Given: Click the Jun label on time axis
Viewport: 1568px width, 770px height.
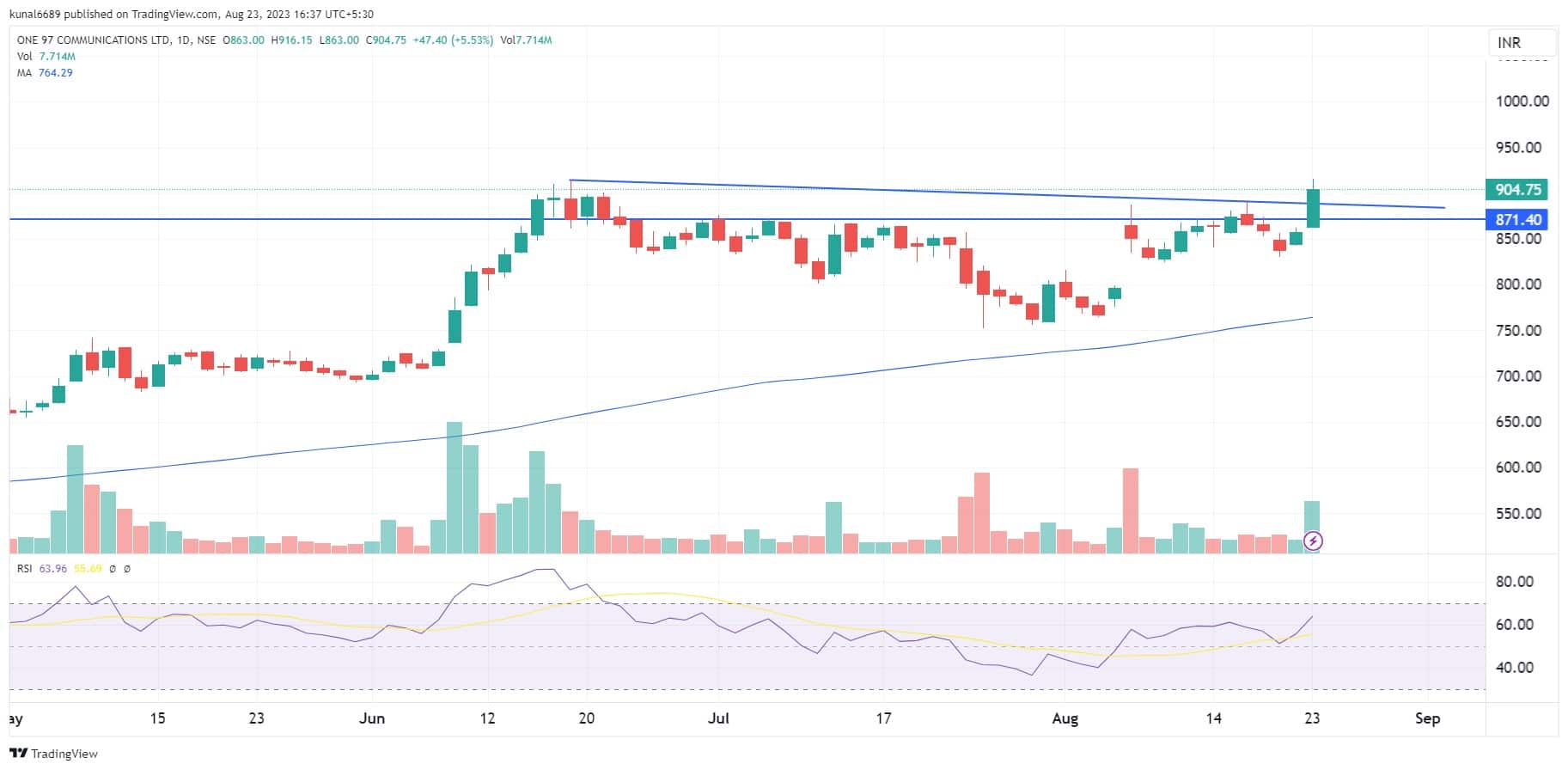Looking at the screenshot, I should 371,718.
